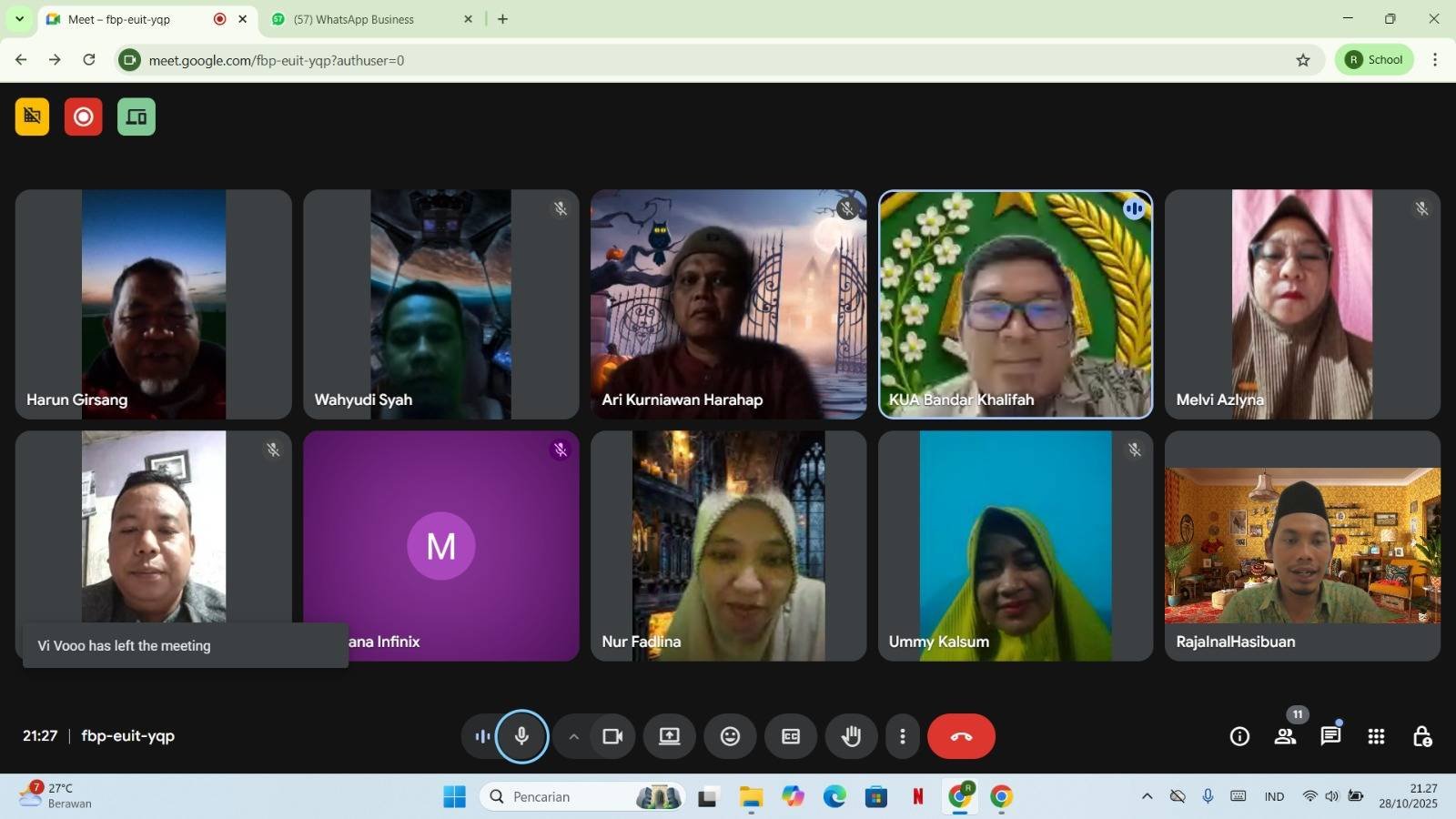
Task: Click the taskbar Pencarian search box
Action: click(x=583, y=797)
